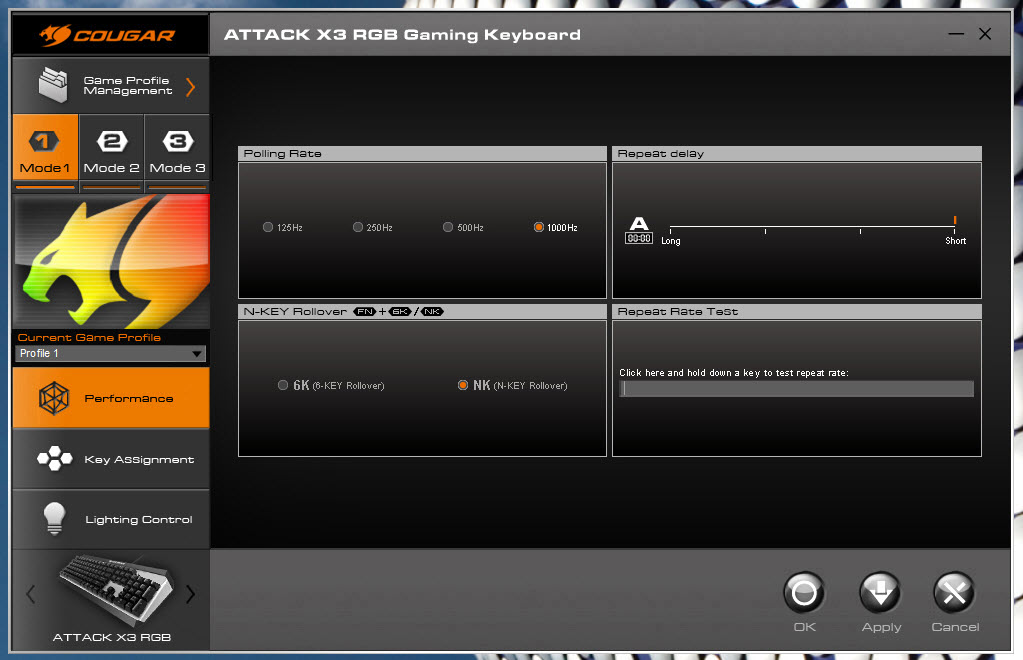Open the Key Assignment section
Image resolution: width=1023 pixels, height=660 pixels.
coord(111,459)
